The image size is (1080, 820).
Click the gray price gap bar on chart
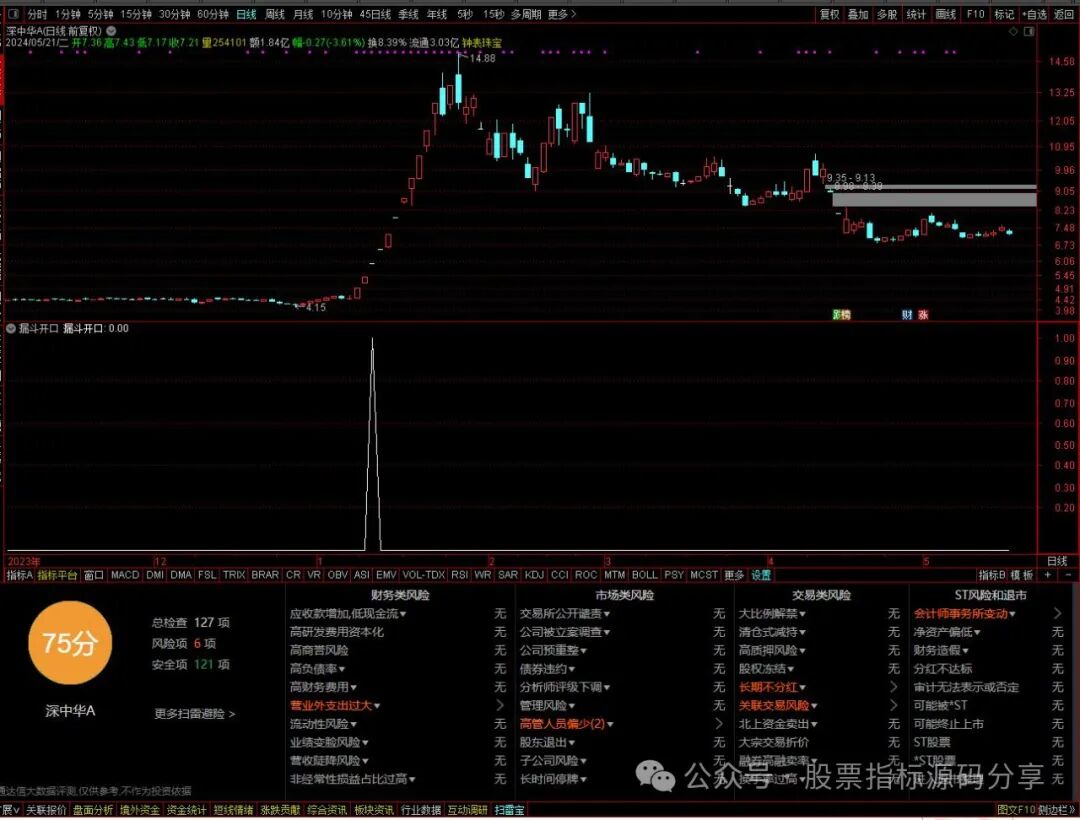(x=934, y=200)
